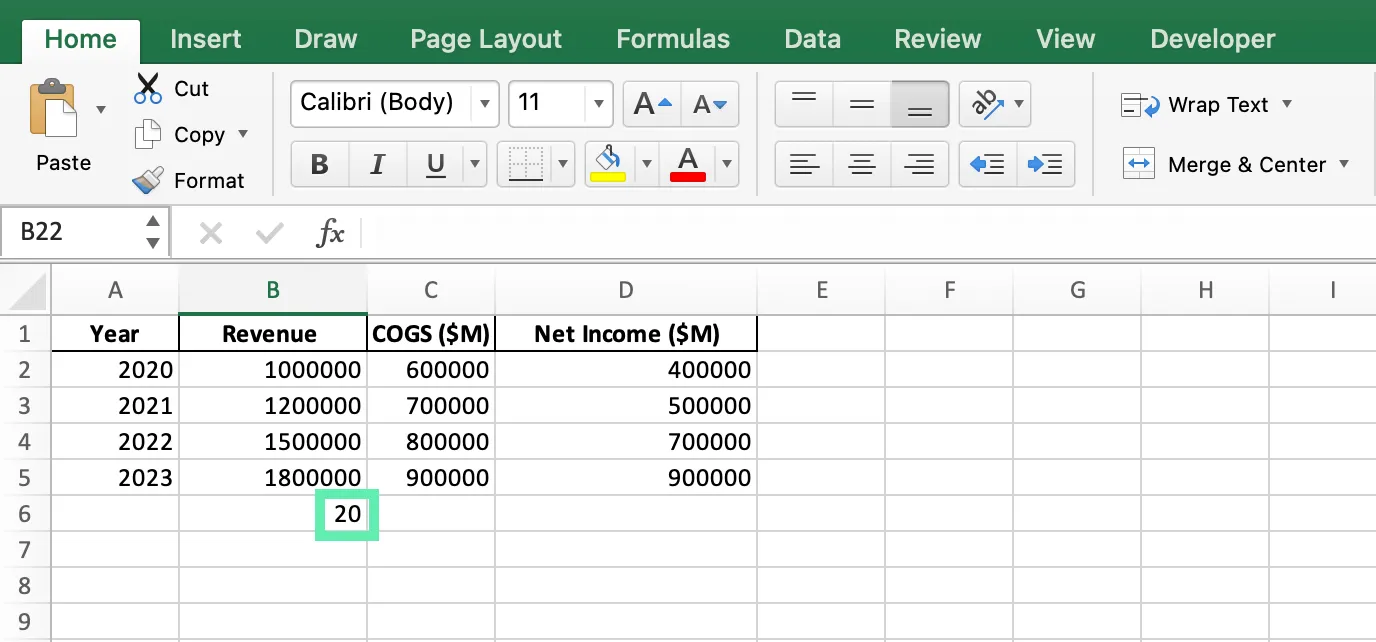The image size is (1376, 642).
Task: Apply yellow fill color bucket
Action: click(x=608, y=164)
